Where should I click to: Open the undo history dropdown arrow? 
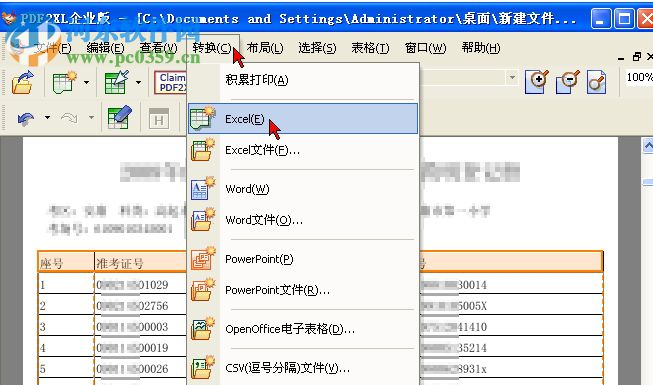47,118
